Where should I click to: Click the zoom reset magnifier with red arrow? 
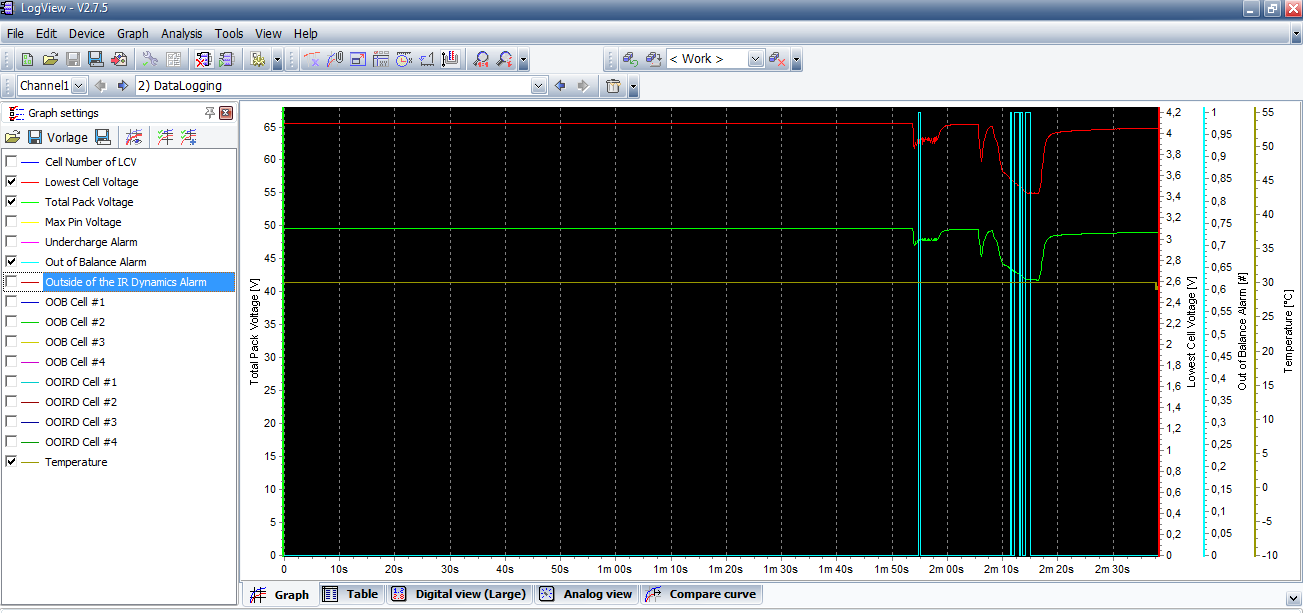pyautogui.click(x=505, y=59)
